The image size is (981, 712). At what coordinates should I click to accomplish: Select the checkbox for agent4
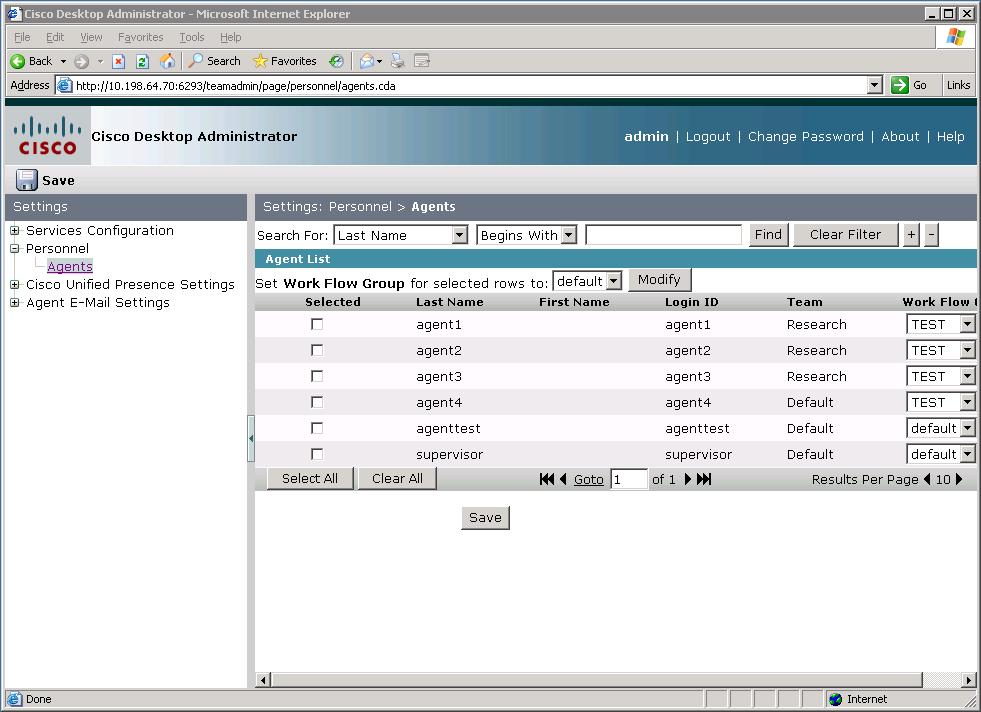click(317, 402)
